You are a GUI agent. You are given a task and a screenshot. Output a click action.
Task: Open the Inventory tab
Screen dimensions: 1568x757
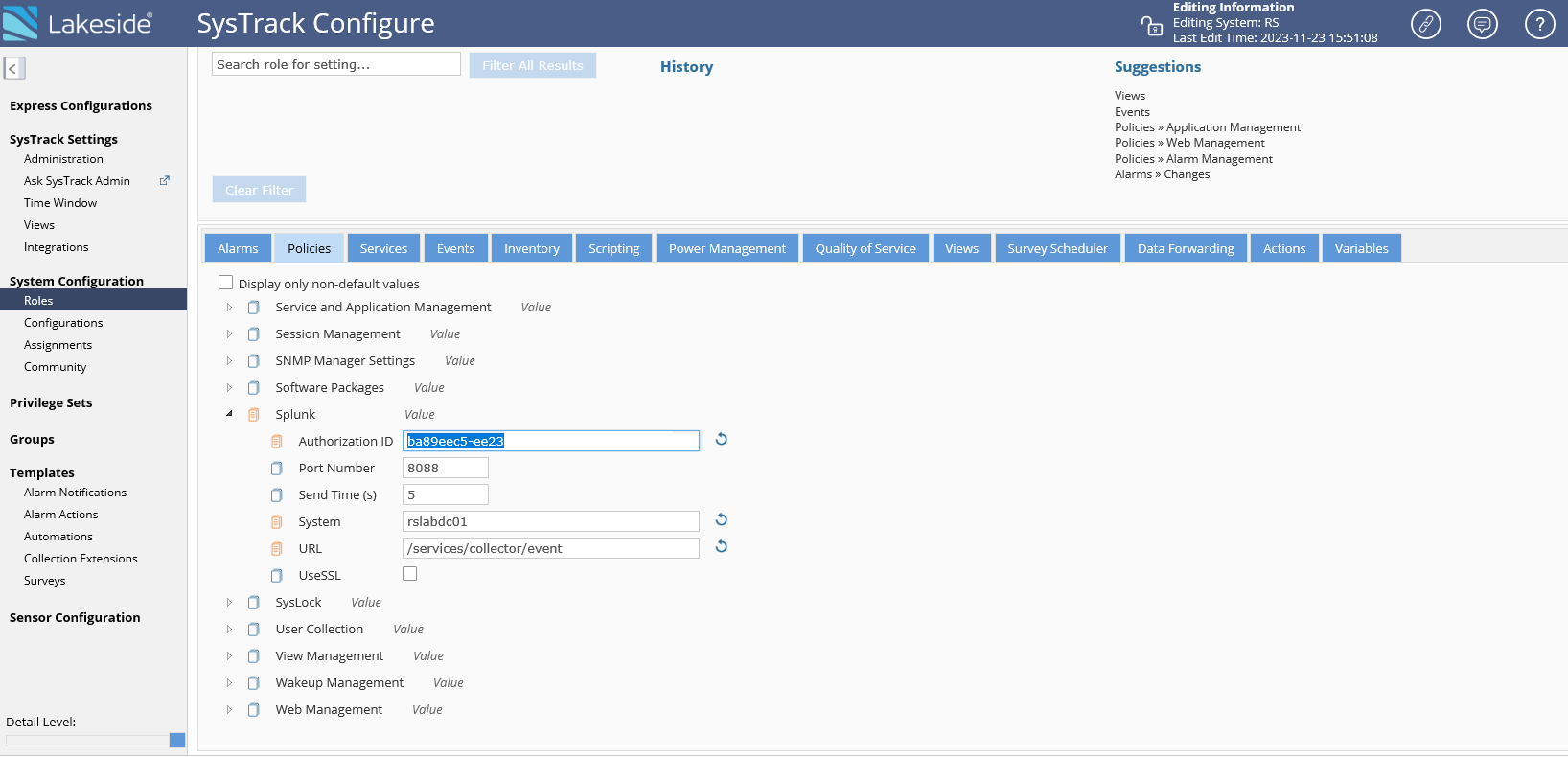[x=532, y=248]
